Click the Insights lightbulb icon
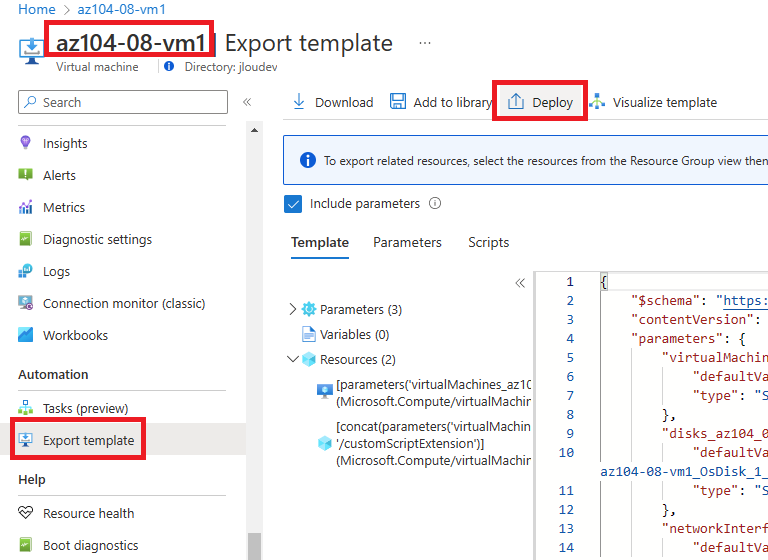Image resolution: width=768 pixels, height=560 pixels. pyautogui.click(x=25, y=143)
